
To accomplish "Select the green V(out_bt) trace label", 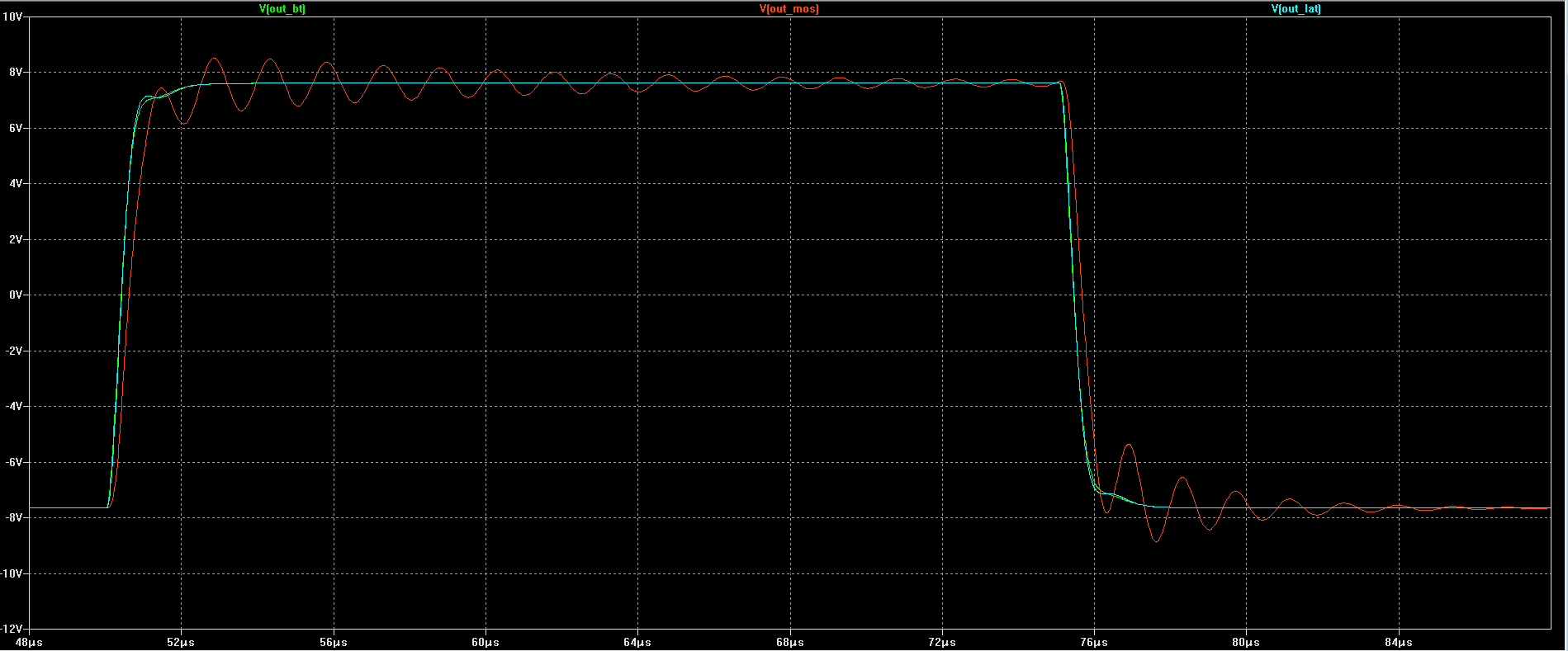I will (x=282, y=9).
